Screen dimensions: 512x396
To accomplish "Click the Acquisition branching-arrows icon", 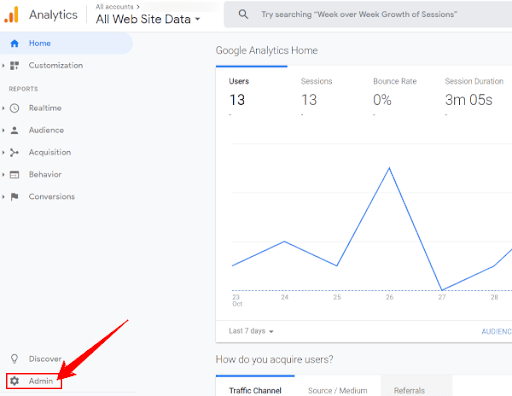I will (x=14, y=152).
